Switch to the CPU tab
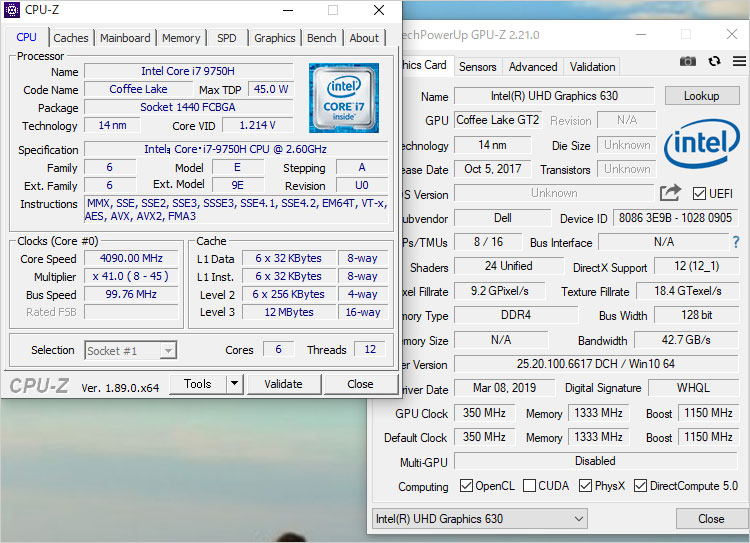 click(x=26, y=37)
